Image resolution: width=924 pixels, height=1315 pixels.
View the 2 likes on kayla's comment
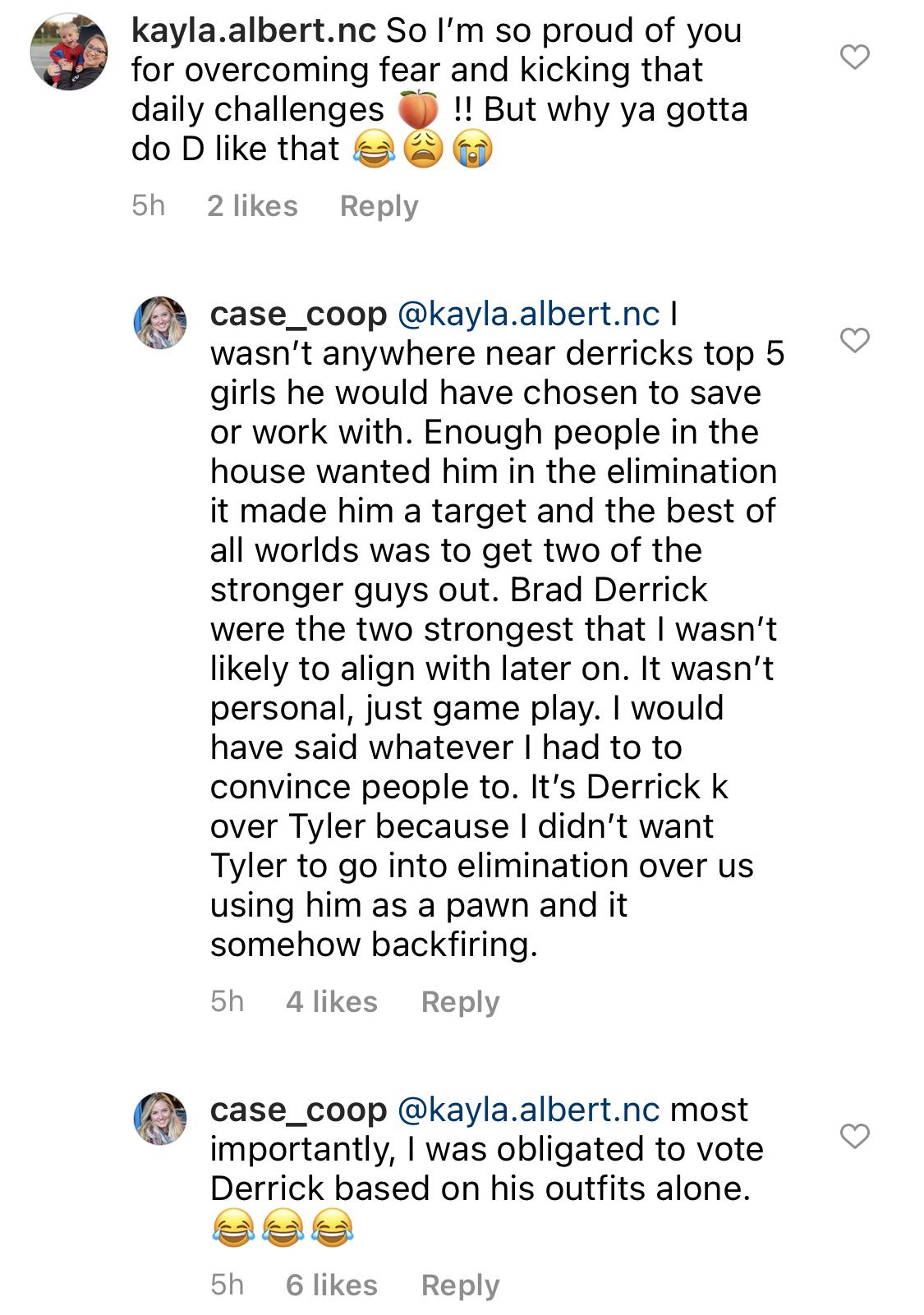pos(252,205)
